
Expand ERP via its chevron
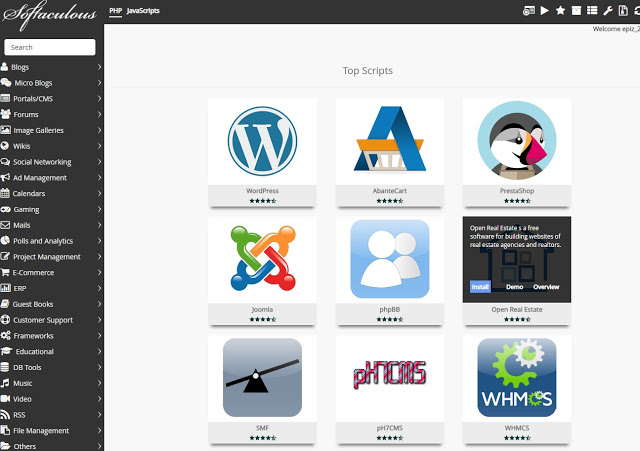pyautogui.click(x=99, y=289)
